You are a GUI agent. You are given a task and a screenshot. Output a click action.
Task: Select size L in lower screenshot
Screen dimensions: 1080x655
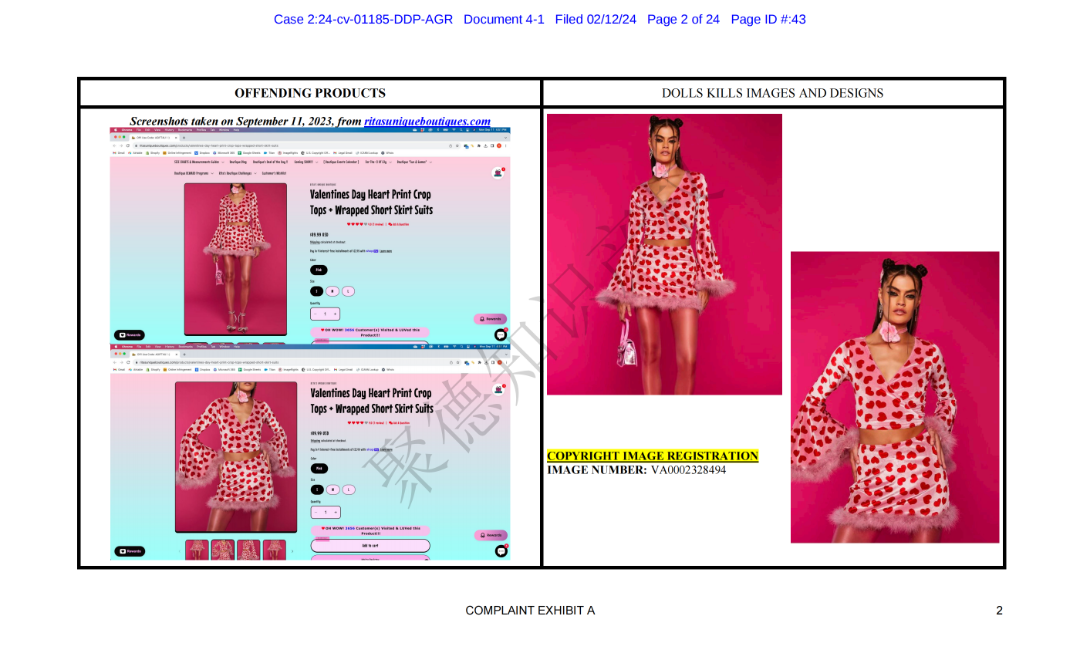(x=349, y=490)
